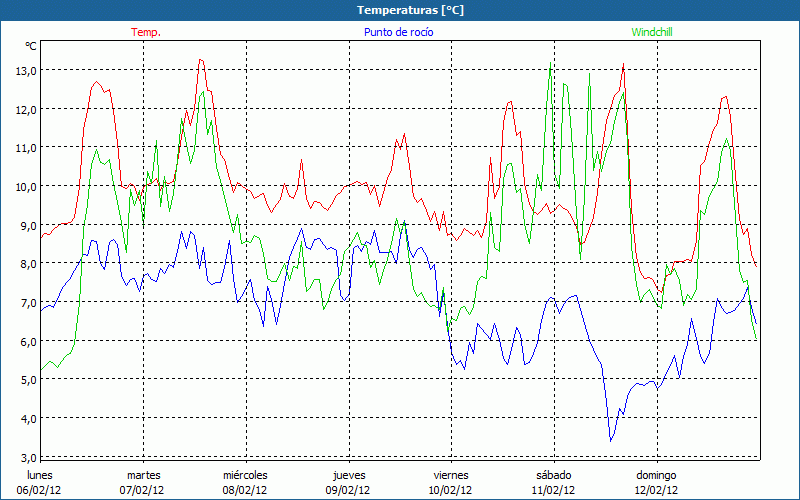Viewport: 800px width, 500px height.
Task: Click the 12/02/12 date label
Action: [656, 490]
